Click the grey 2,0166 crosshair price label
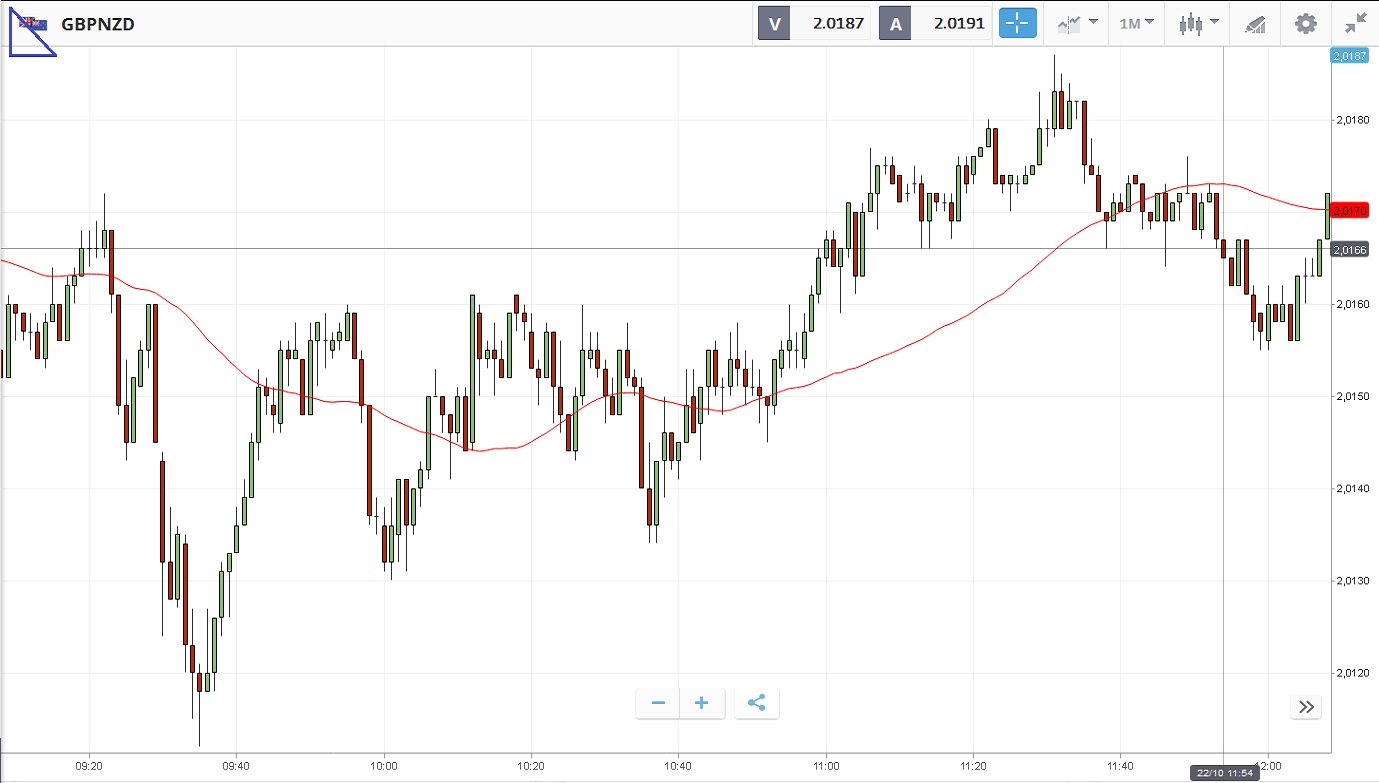The width and height of the screenshot is (1379, 783). pos(1350,249)
